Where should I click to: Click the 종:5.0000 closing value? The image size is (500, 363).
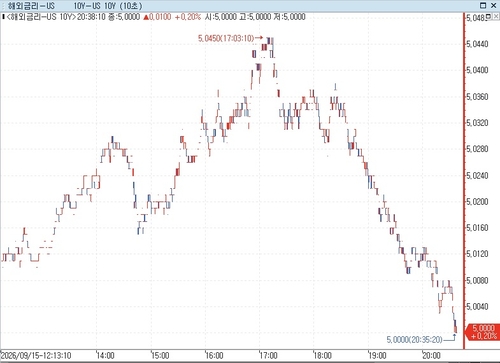click(x=124, y=17)
